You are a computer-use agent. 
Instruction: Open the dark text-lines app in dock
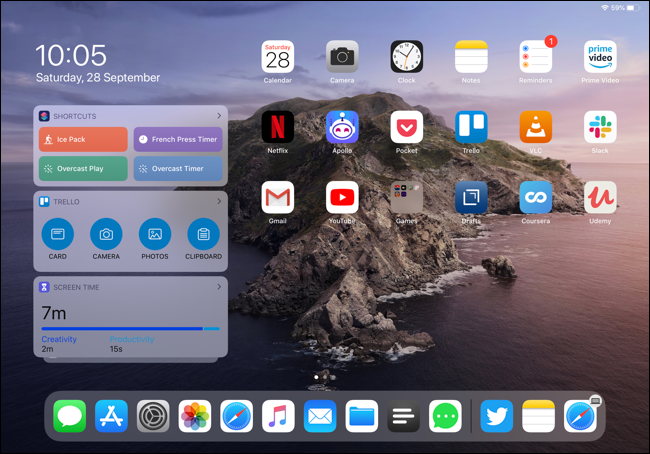click(x=403, y=416)
